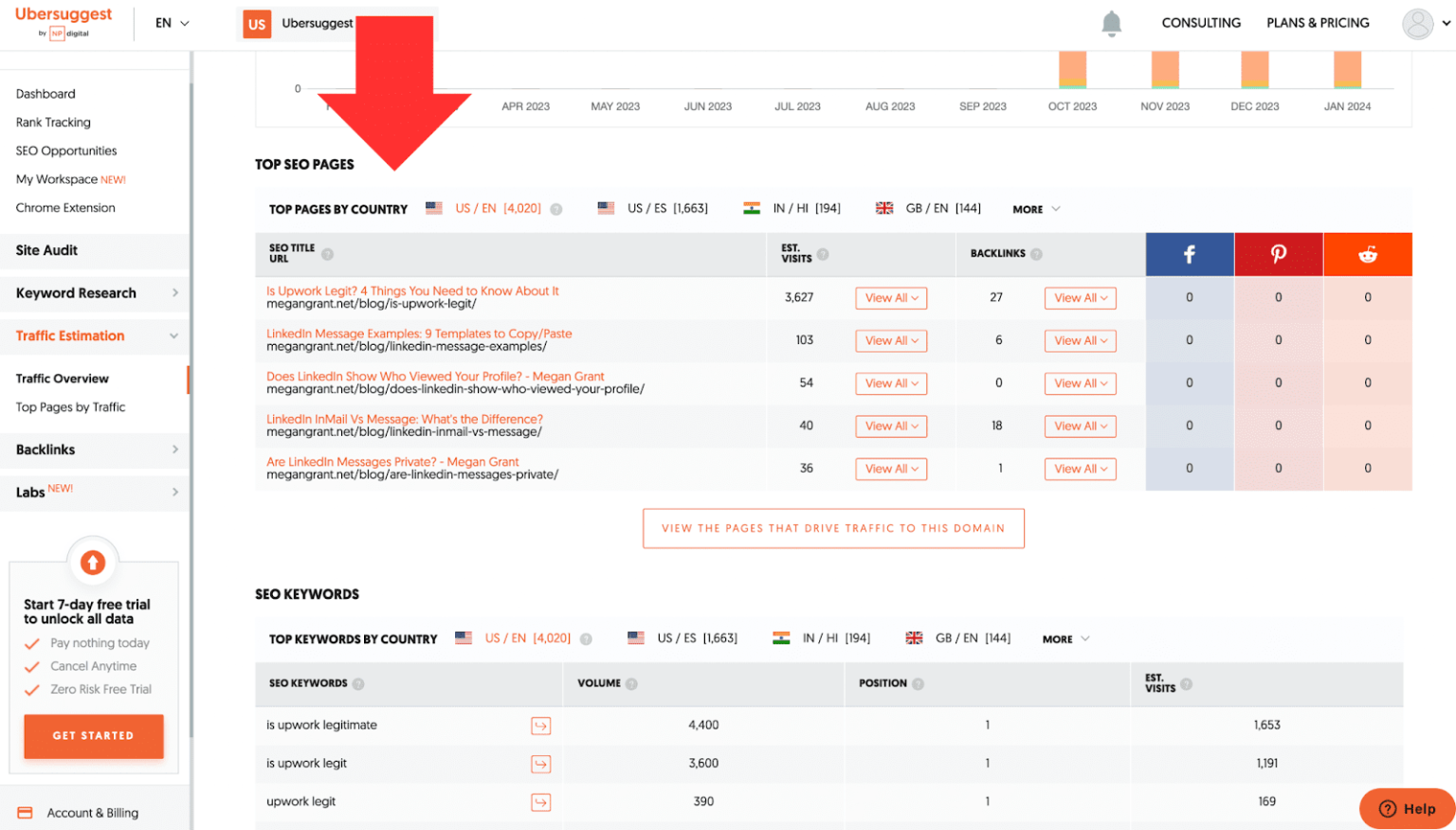The height and width of the screenshot is (830, 1456).
Task: Sort table by Pinterest shares column
Action: 1278,254
